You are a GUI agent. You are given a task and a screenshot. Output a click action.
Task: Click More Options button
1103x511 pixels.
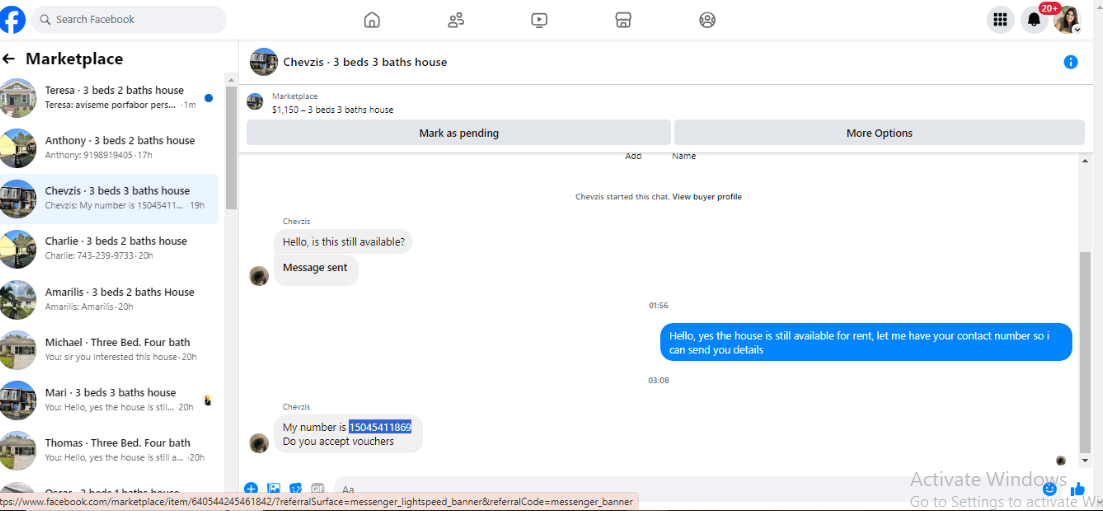tap(879, 132)
